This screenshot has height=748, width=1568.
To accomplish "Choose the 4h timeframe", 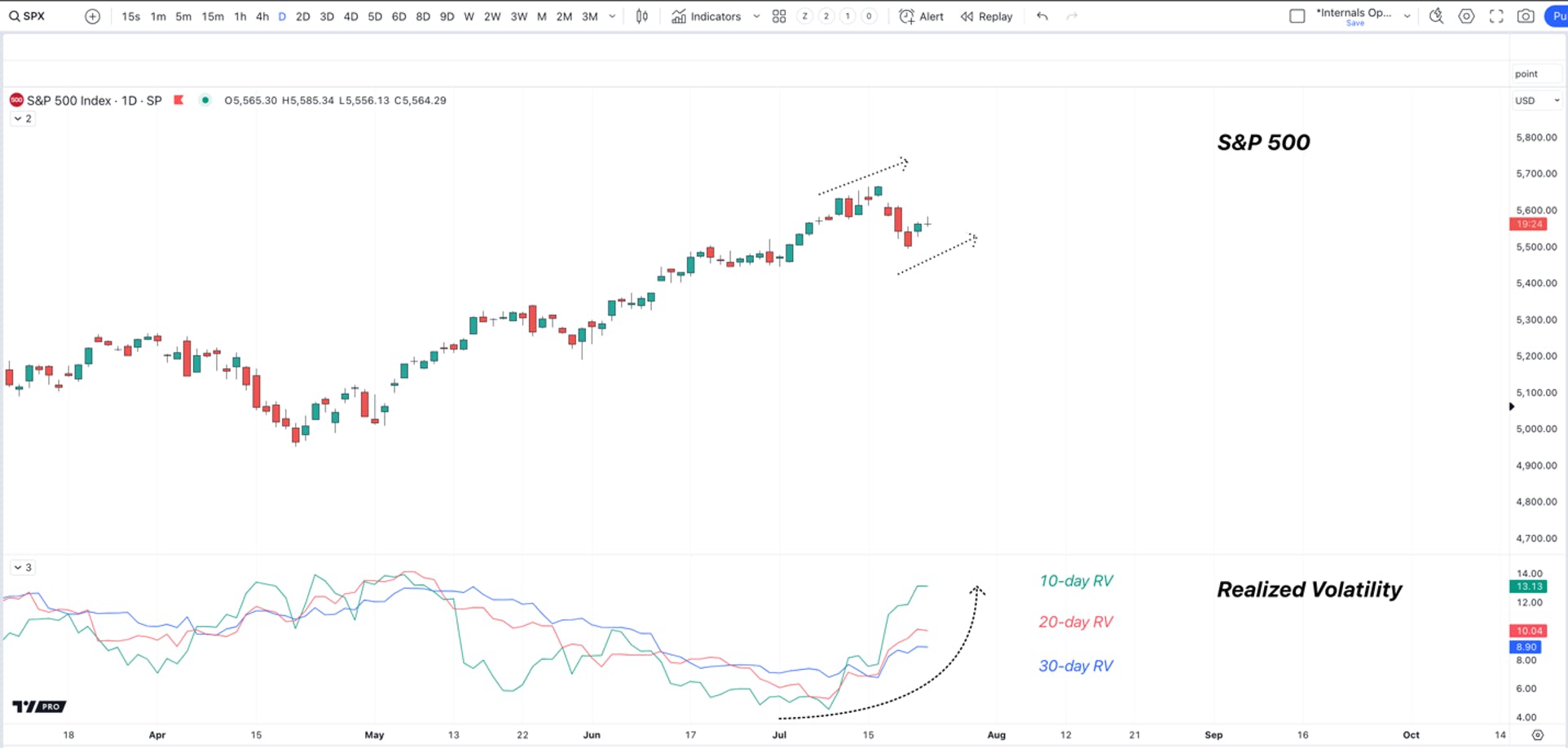I will click(262, 16).
